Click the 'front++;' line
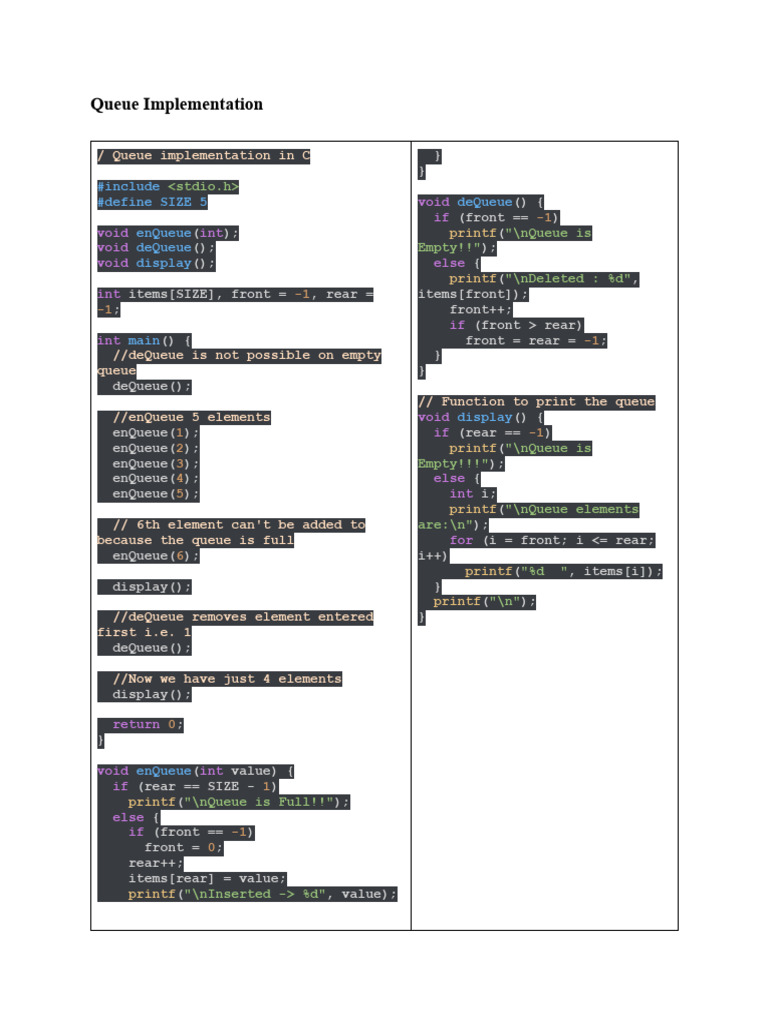Viewport: 768px width, 1024px height. pyautogui.click(x=481, y=310)
